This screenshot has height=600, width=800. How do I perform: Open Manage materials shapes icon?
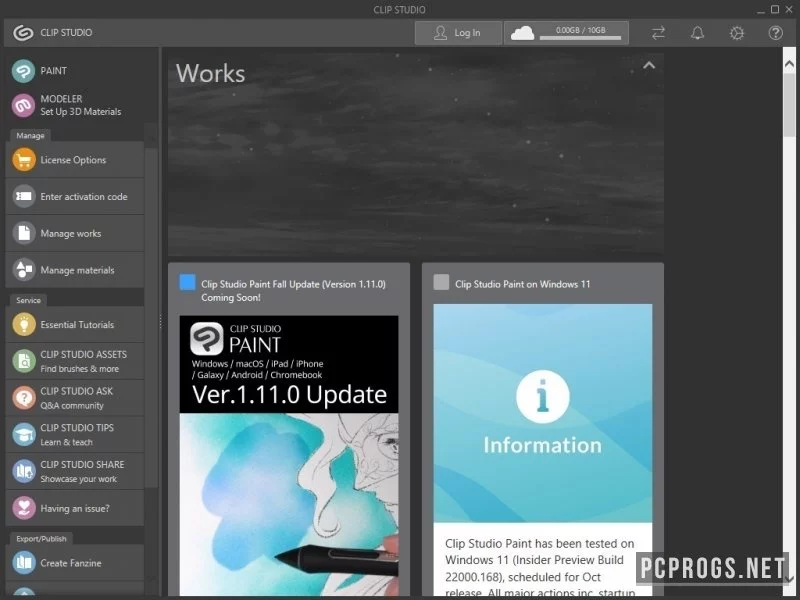pyautogui.click(x=23, y=270)
